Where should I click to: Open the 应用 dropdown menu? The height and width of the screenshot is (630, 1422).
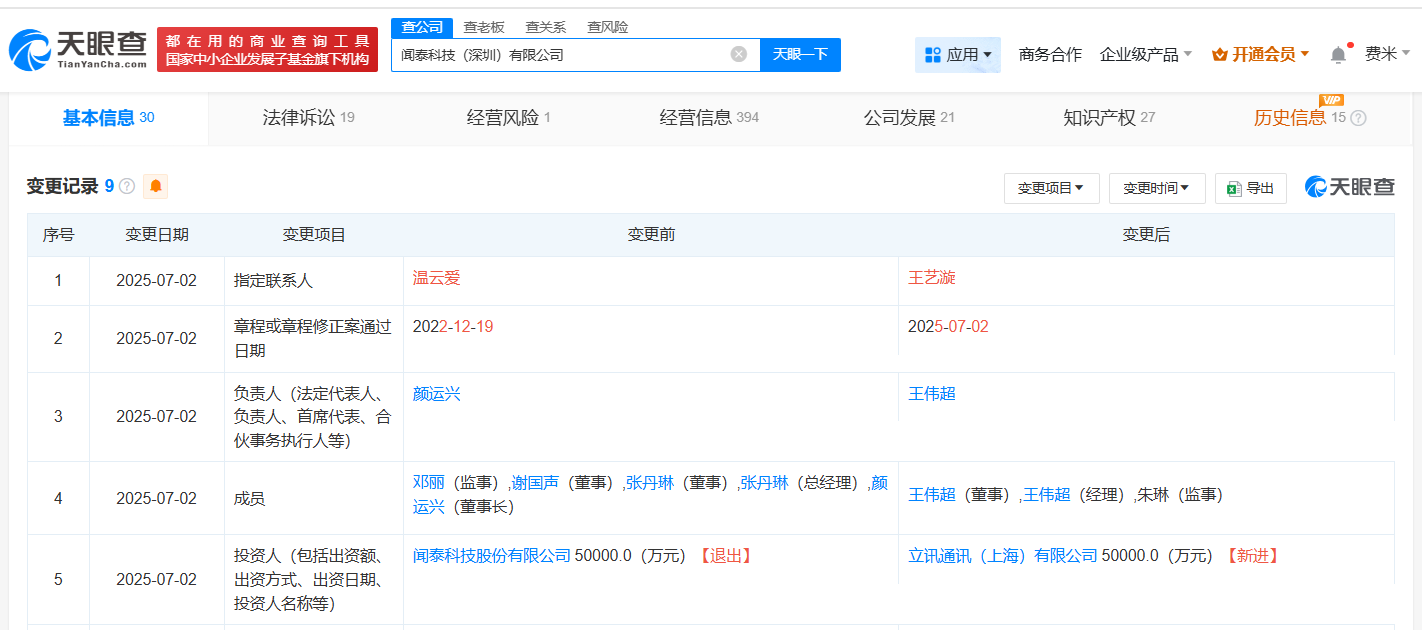[x=958, y=54]
